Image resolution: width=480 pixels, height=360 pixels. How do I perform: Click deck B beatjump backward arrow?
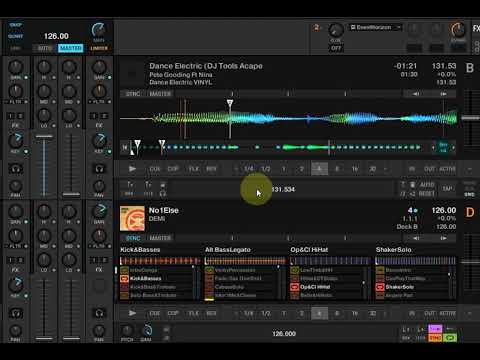[x=416, y=94]
